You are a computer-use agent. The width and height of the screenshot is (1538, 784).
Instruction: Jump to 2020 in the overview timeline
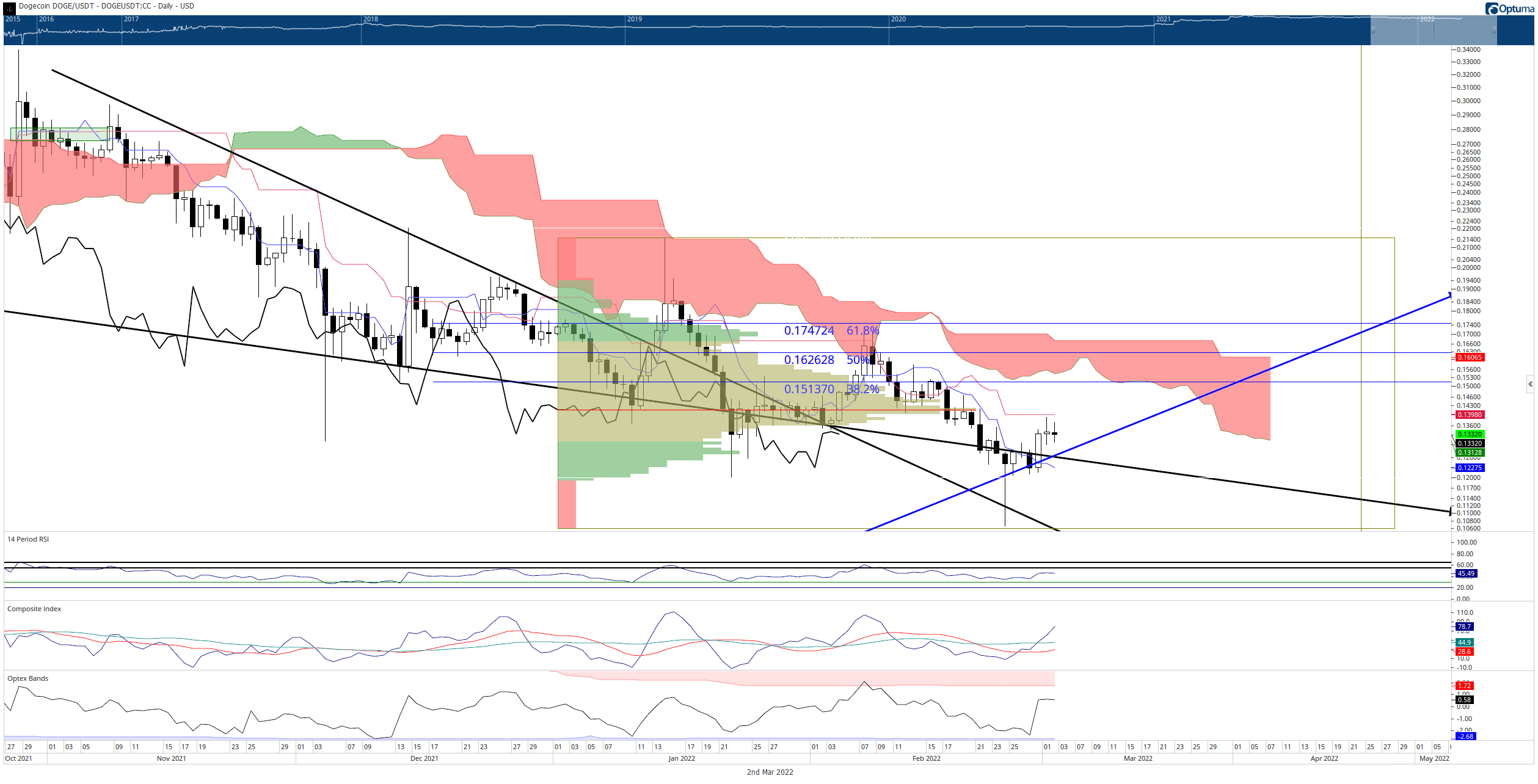tap(898, 20)
